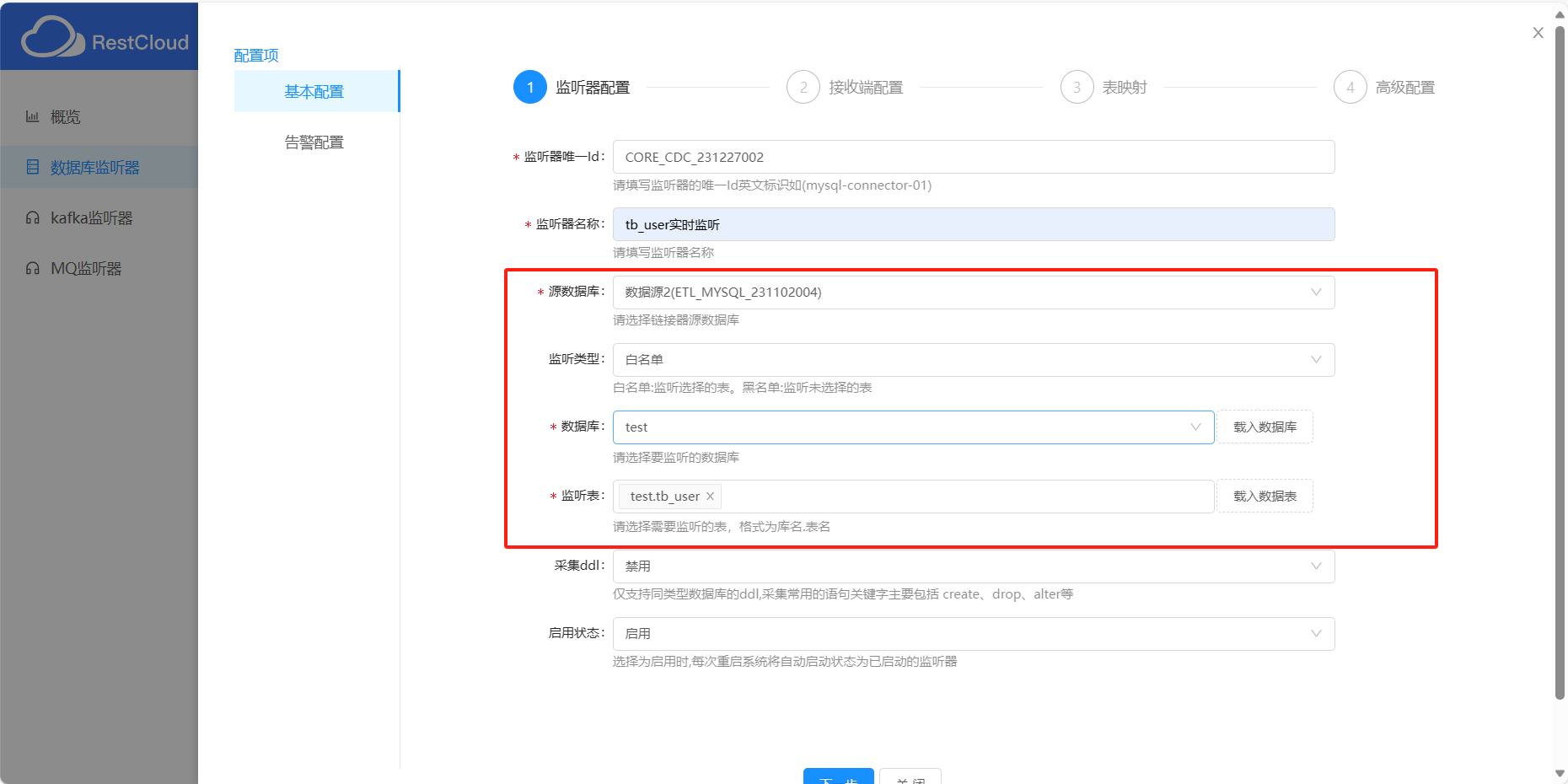The height and width of the screenshot is (784, 1568).
Task: Click hint text 请选择链接器源数据库
Action: pyautogui.click(x=676, y=320)
